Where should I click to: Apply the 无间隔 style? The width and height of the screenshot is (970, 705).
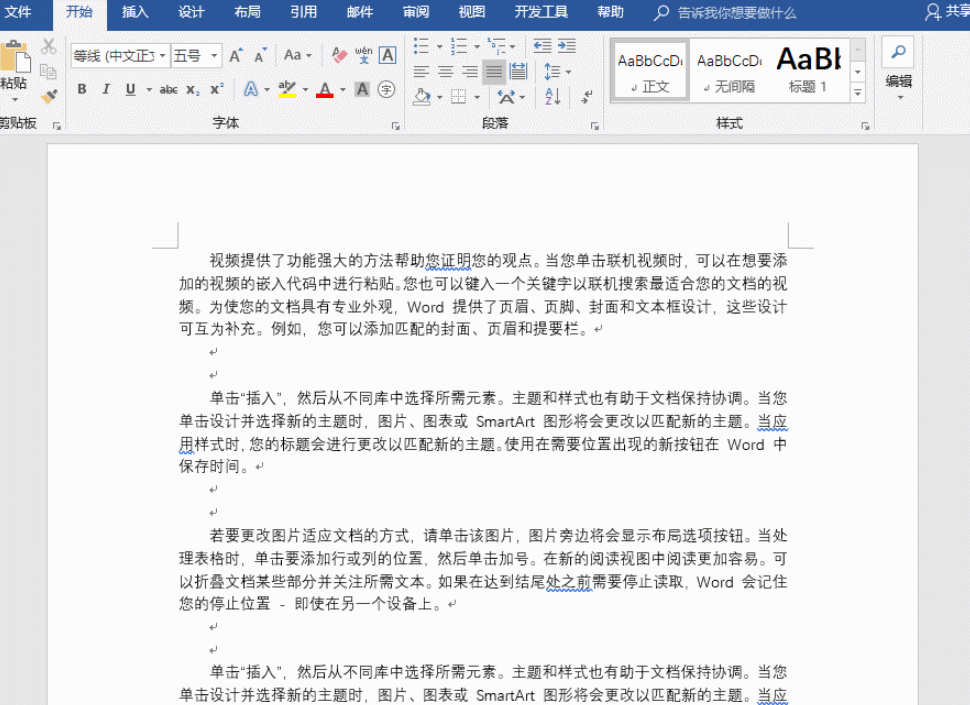pos(729,70)
